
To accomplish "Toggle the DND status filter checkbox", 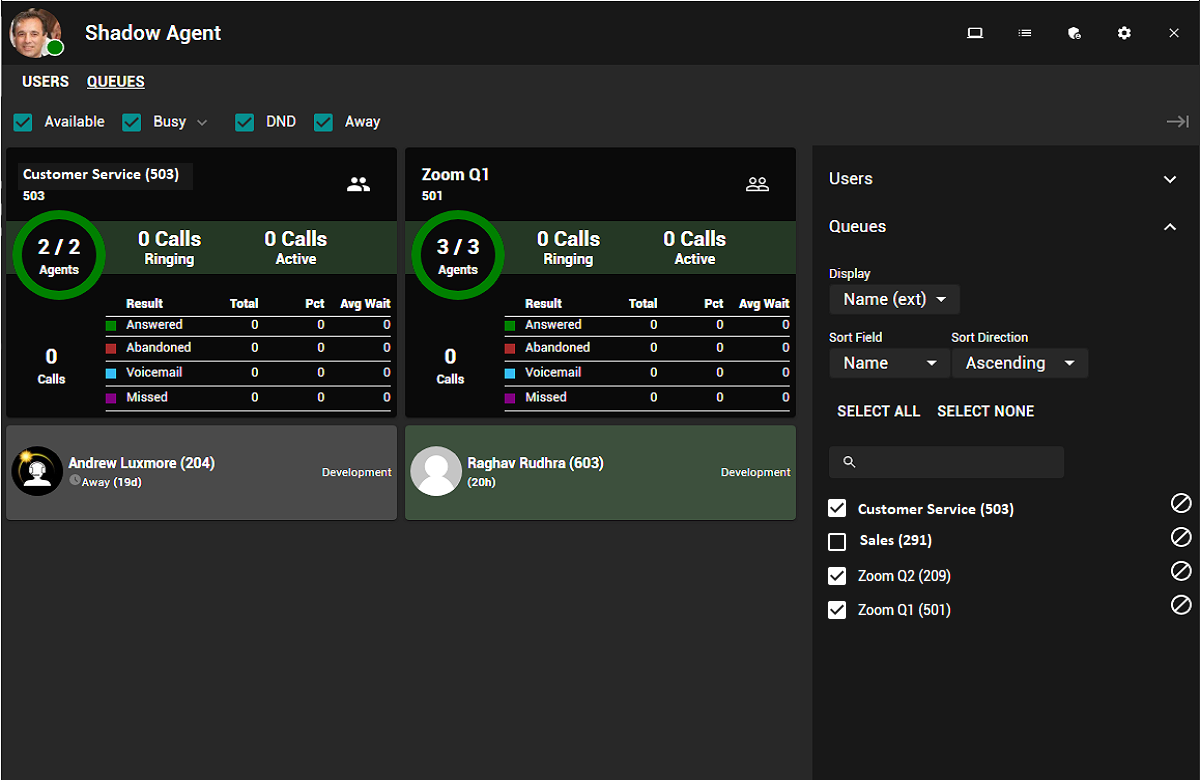I will pyautogui.click(x=245, y=122).
